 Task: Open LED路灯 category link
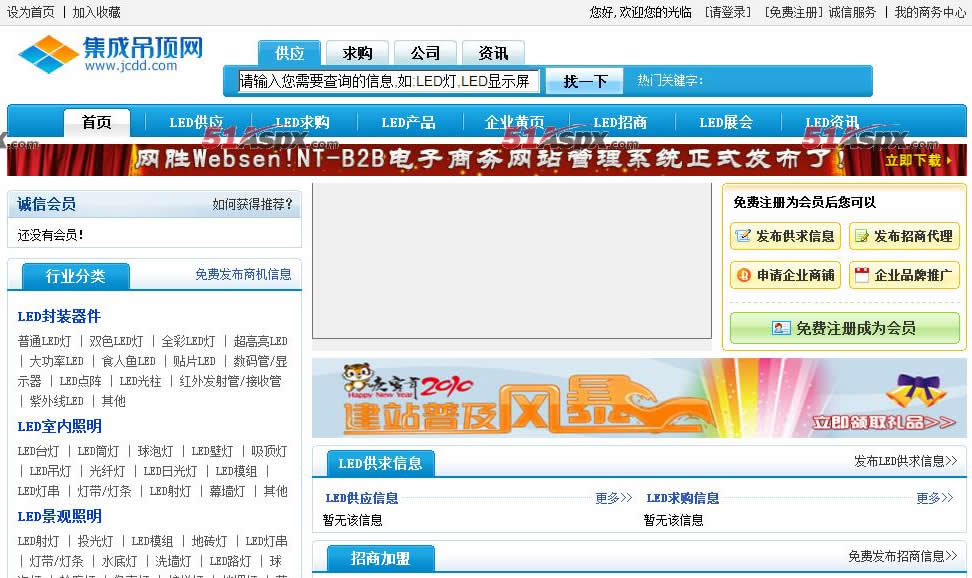(x=230, y=561)
